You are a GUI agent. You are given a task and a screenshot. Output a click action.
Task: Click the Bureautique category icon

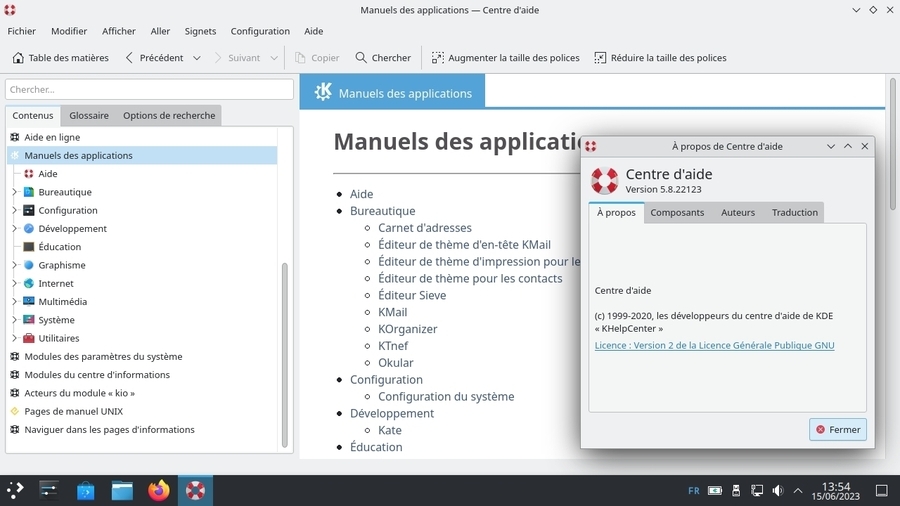[29, 192]
